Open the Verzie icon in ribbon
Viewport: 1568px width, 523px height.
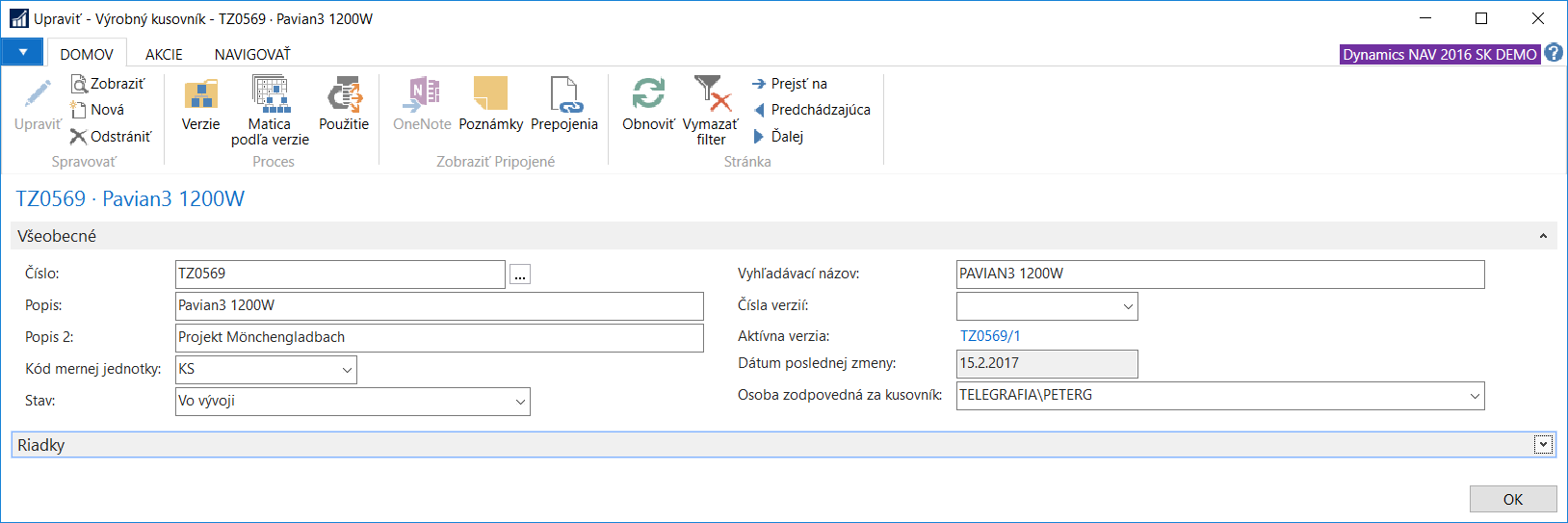coord(200,94)
